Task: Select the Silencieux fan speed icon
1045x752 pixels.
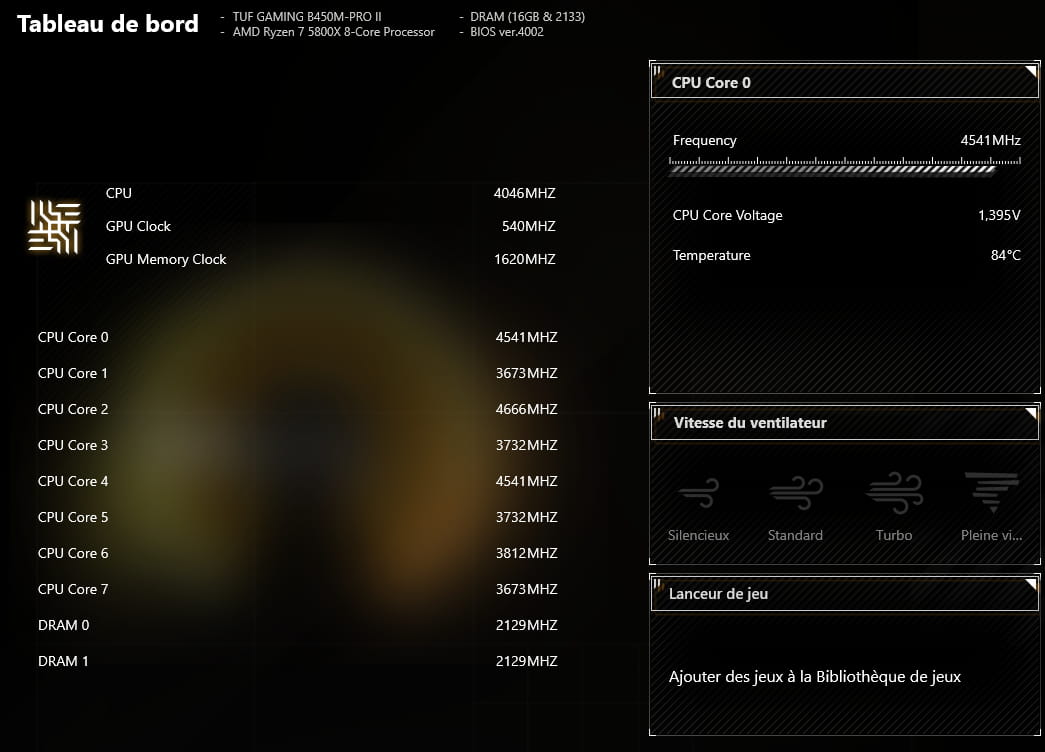Action: tap(698, 493)
